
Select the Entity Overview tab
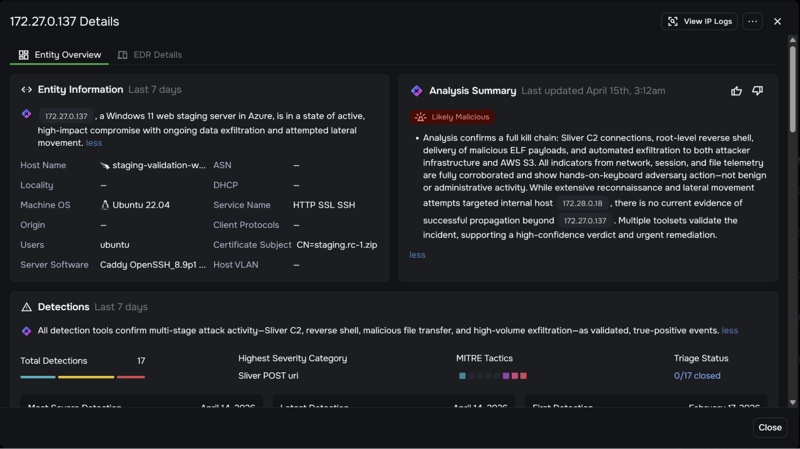(60, 55)
